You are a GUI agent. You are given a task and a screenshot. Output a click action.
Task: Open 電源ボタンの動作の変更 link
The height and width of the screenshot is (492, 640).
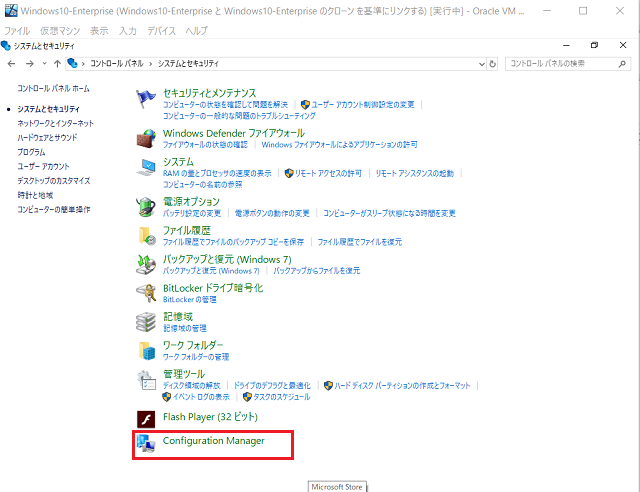[x=272, y=213]
